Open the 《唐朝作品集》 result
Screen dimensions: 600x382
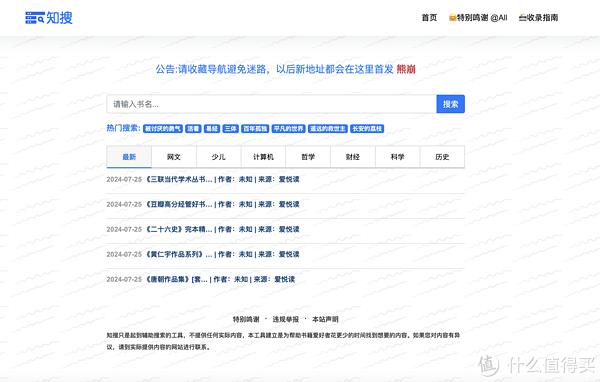(x=220, y=279)
